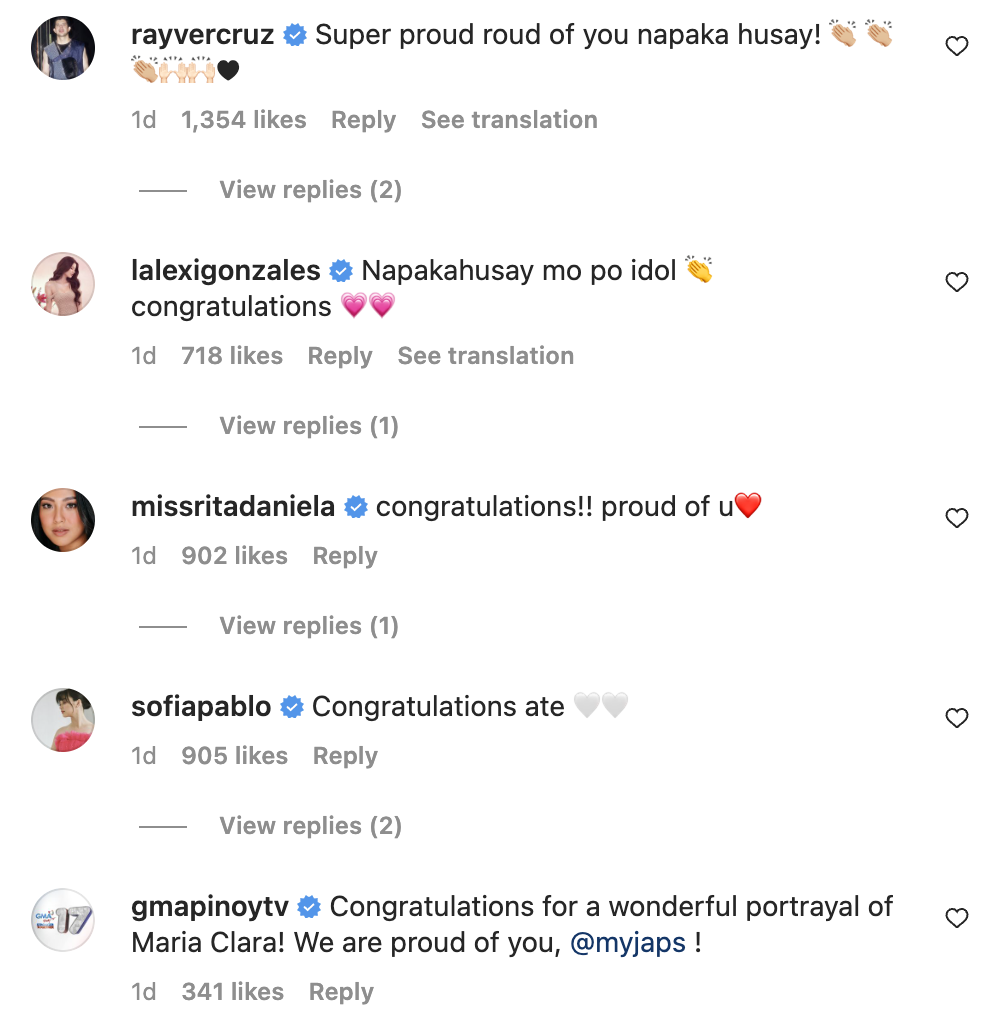Screen dimensions: 996x1022
Task: Expand the reply under lalexigonzales's comment
Action: [309, 426]
